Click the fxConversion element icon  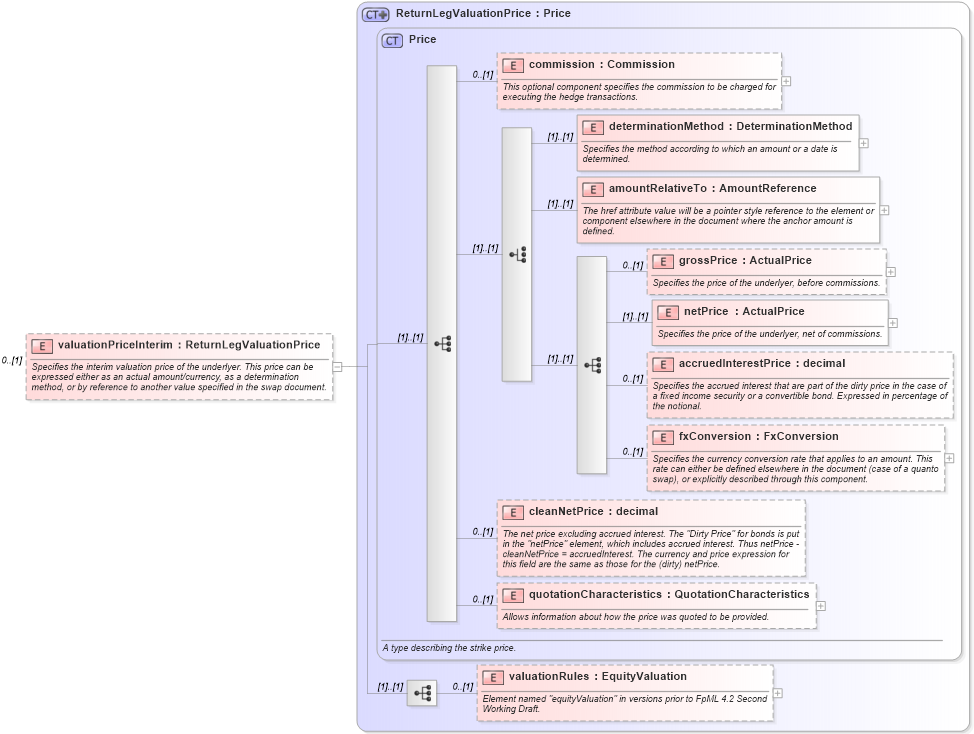coord(661,436)
